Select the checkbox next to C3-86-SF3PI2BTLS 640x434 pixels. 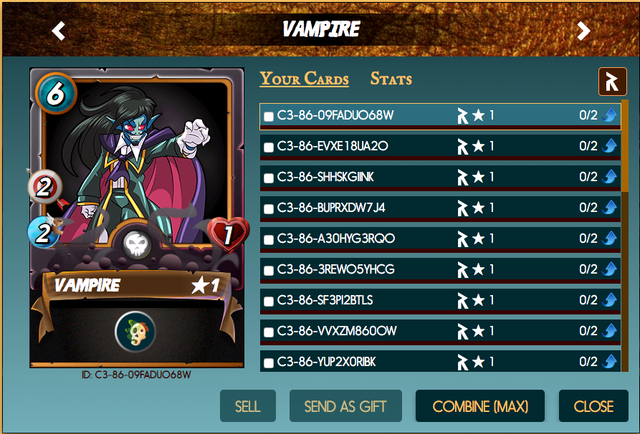click(269, 301)
